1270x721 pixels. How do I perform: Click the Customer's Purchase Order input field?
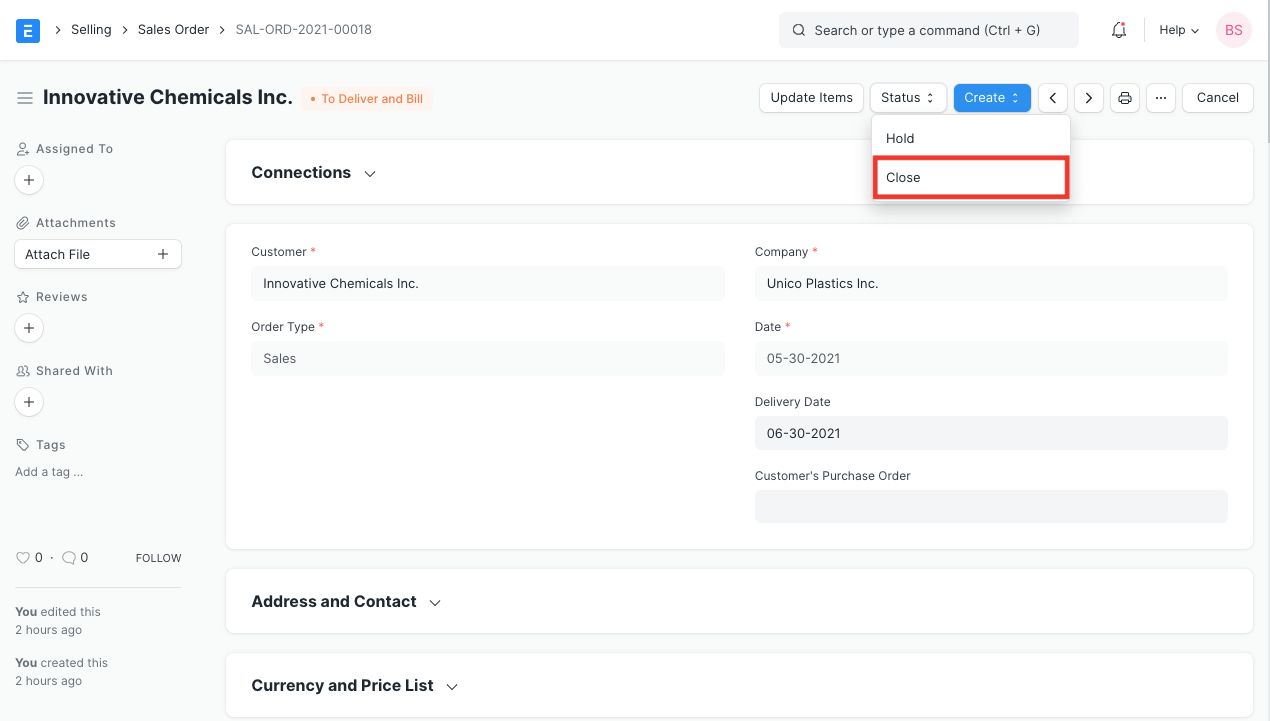click(991, 506)
